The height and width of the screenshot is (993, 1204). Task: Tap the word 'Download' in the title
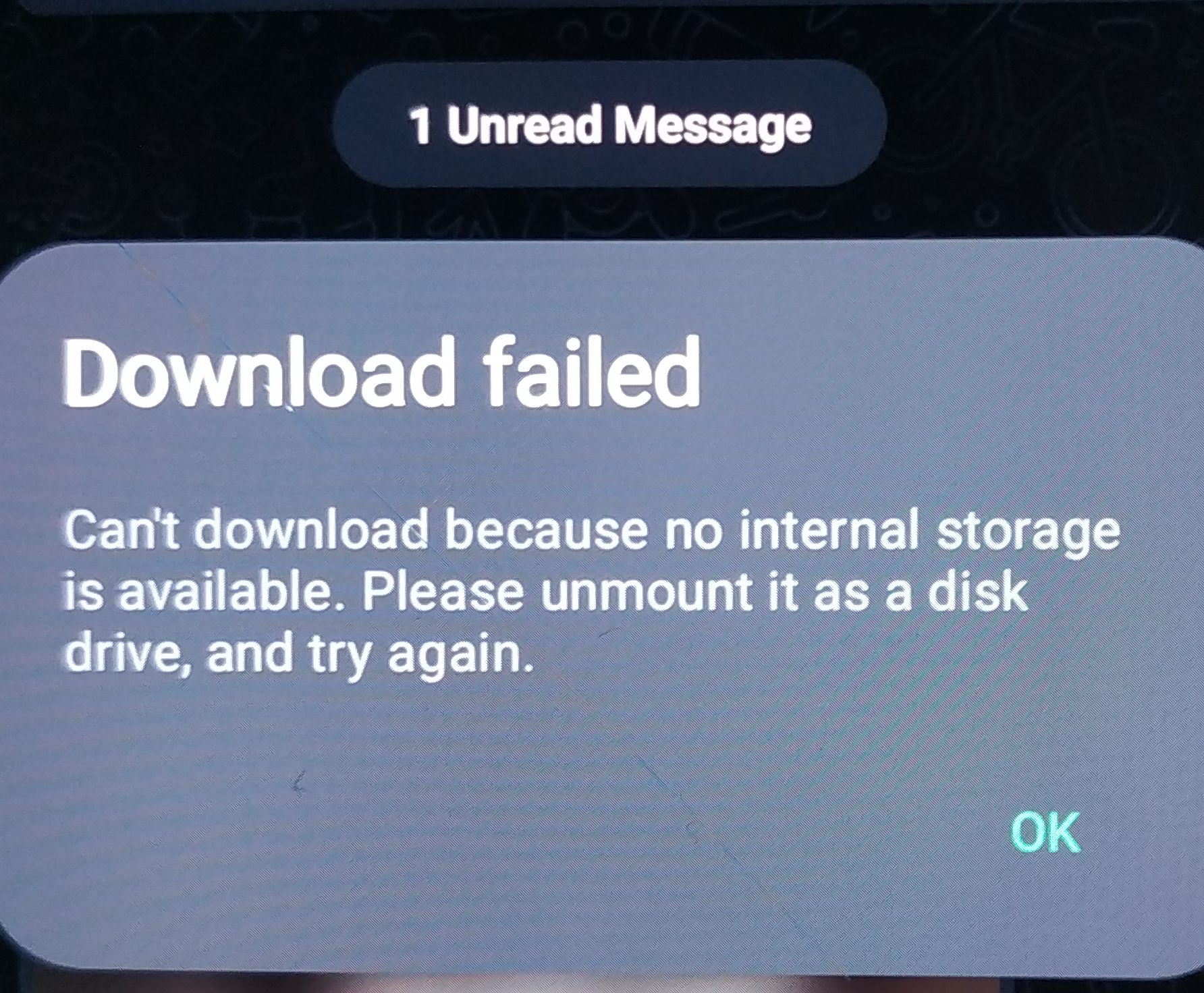point(256,372)
